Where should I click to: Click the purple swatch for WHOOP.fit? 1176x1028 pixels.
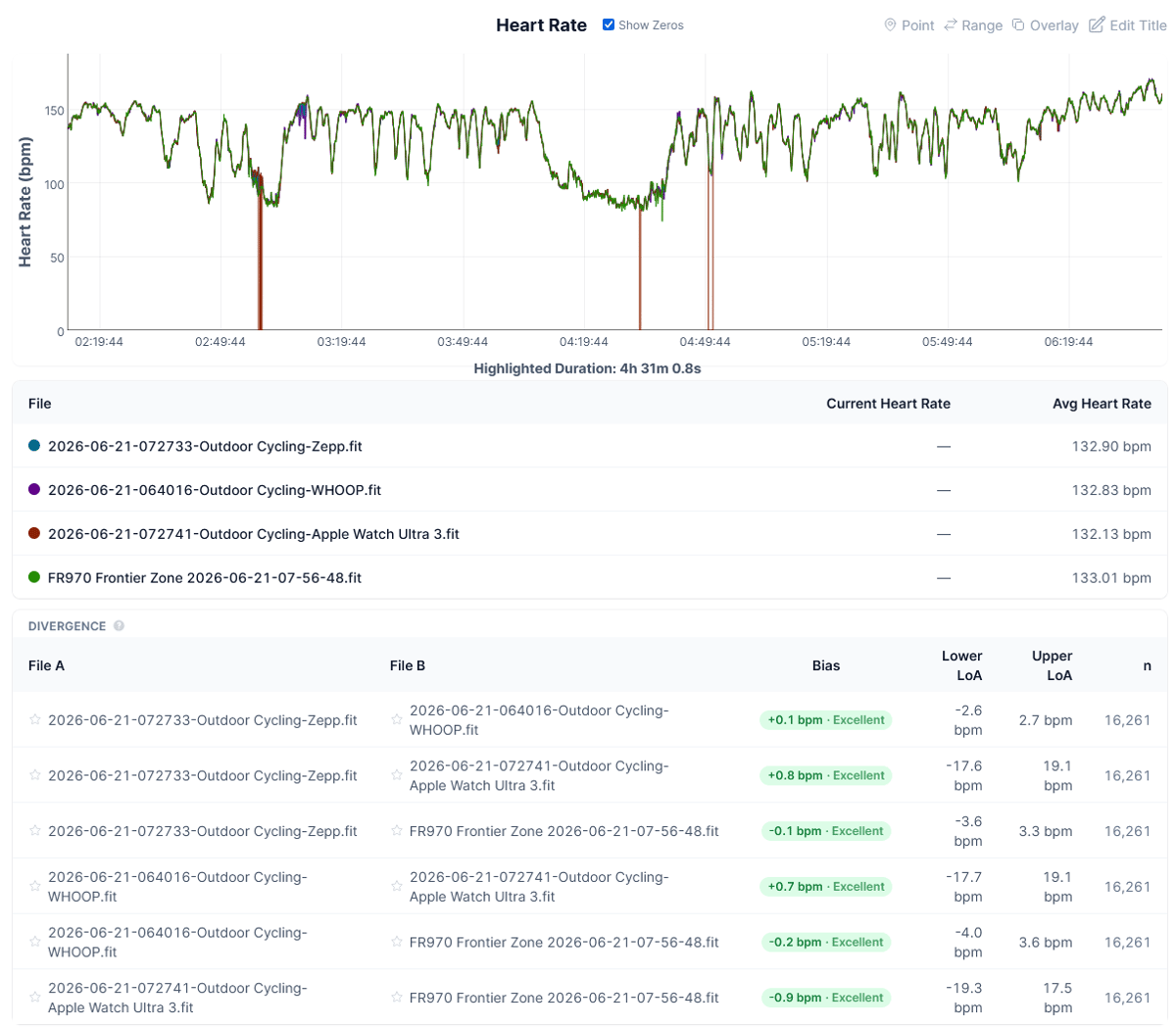34,490
